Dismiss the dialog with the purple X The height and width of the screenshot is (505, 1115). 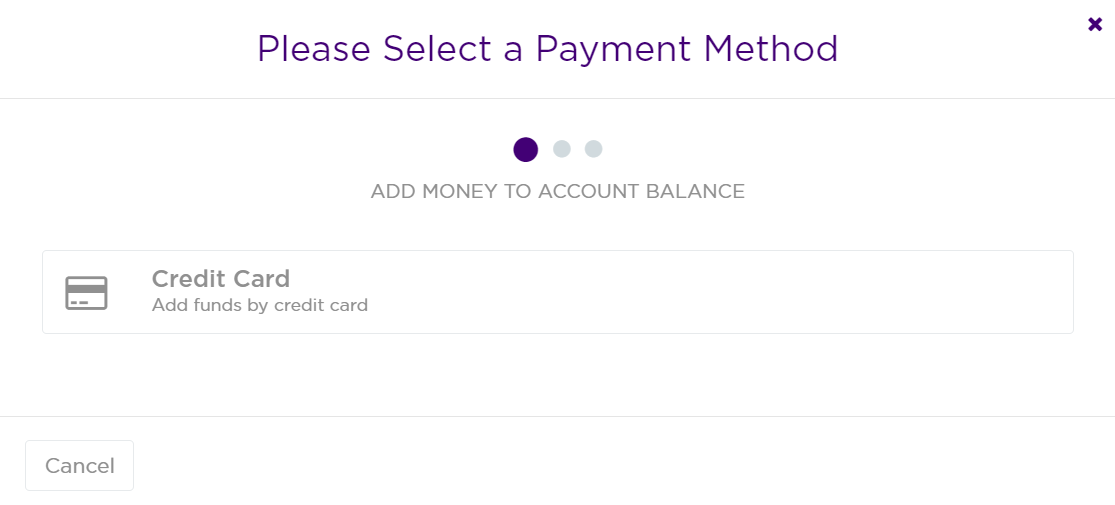click(1095, 24)
